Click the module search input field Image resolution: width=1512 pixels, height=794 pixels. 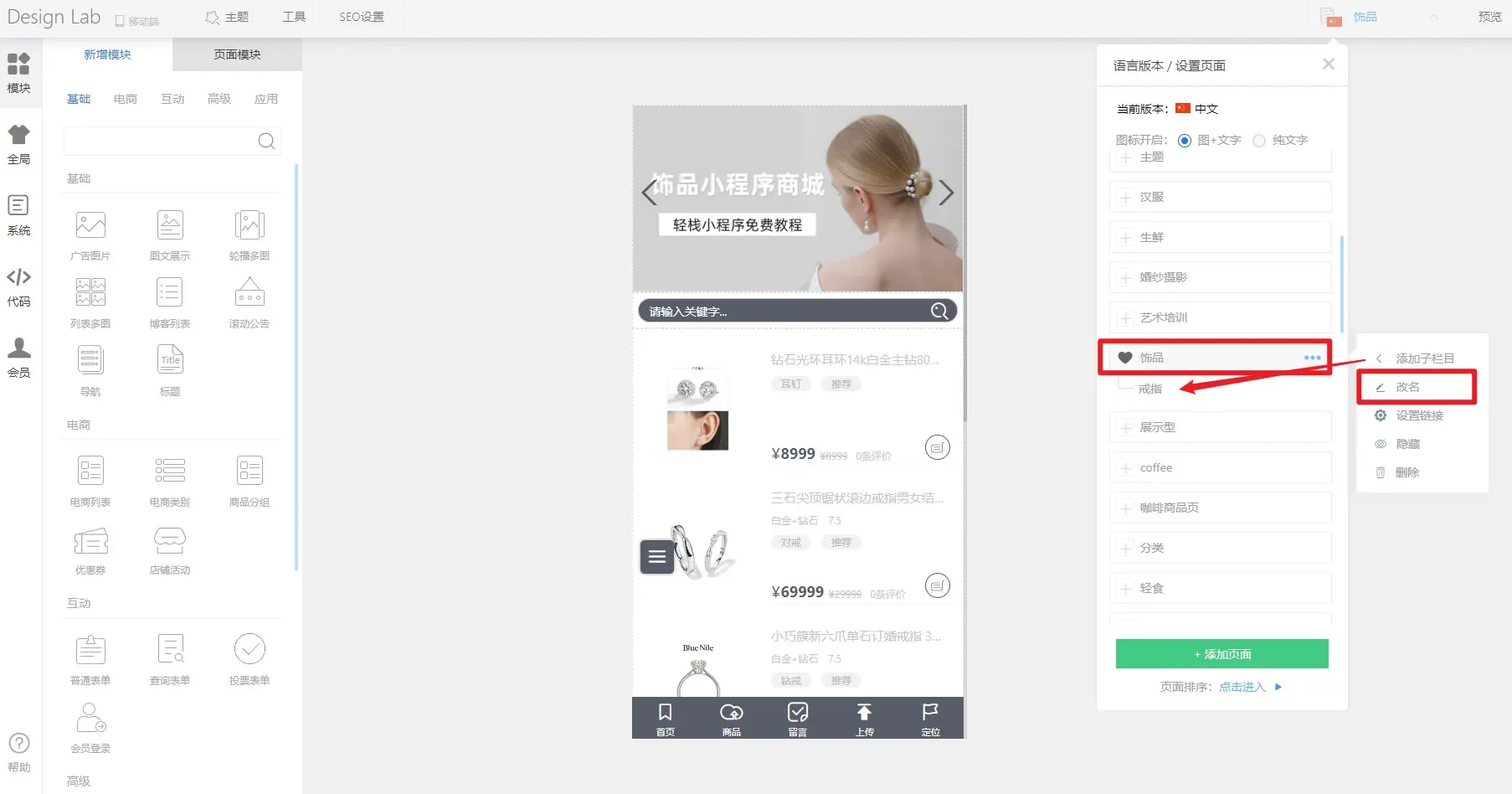coord(159,141)
